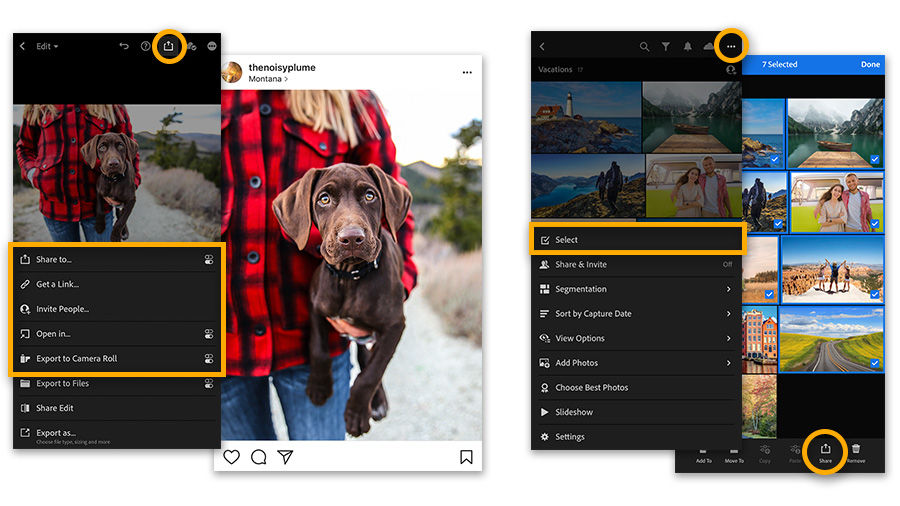The height and width of the screenshot is (506, 900).
Task: Uncheck the selected couple by van photo
Action: coord(874,224)
